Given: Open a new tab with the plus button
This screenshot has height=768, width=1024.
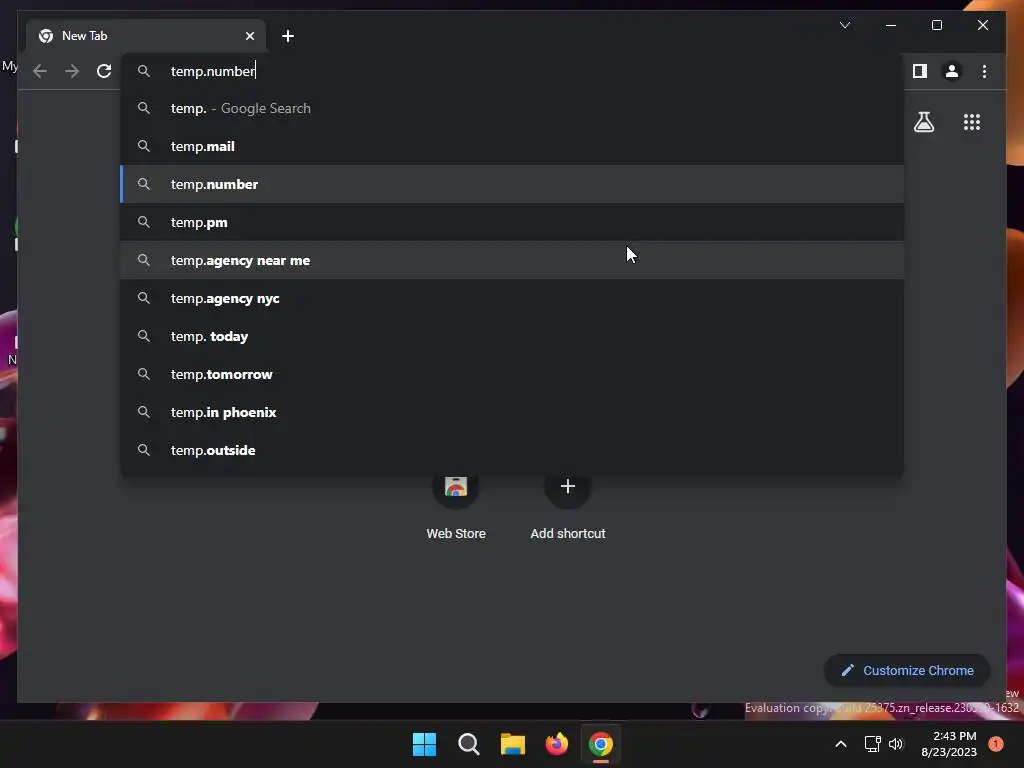Looking at the screenshot, I should (287, 36).
